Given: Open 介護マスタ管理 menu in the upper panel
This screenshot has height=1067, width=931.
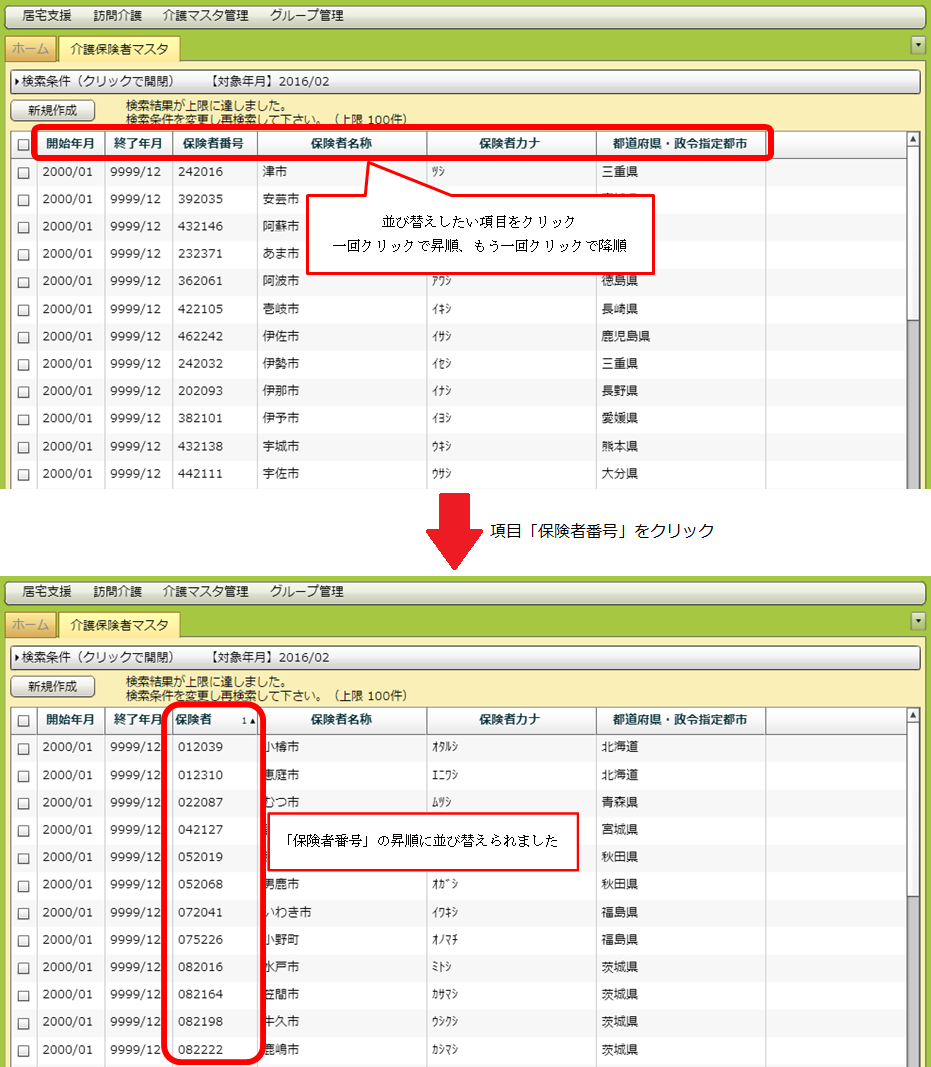Looking at the screenshot, I should pos(205,16).
